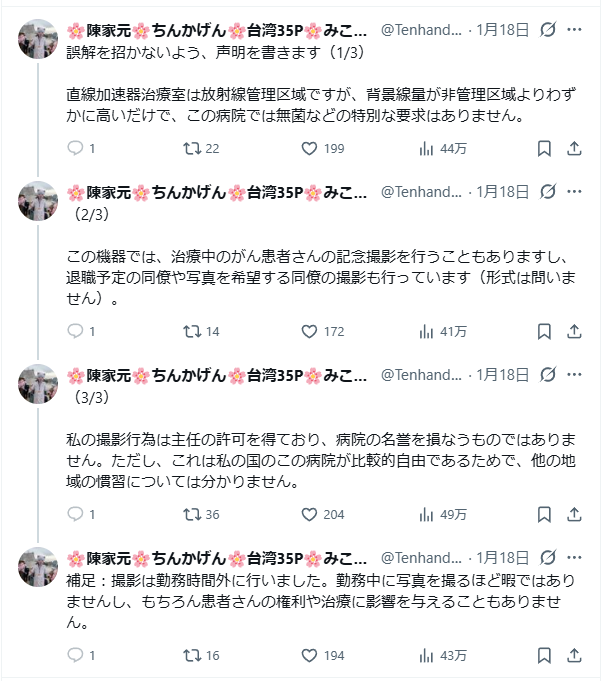The height and width of the screenshot is (681, 607).
Task: Click the profile avatar on the (3/3) tweet
Action: (38, 385)
